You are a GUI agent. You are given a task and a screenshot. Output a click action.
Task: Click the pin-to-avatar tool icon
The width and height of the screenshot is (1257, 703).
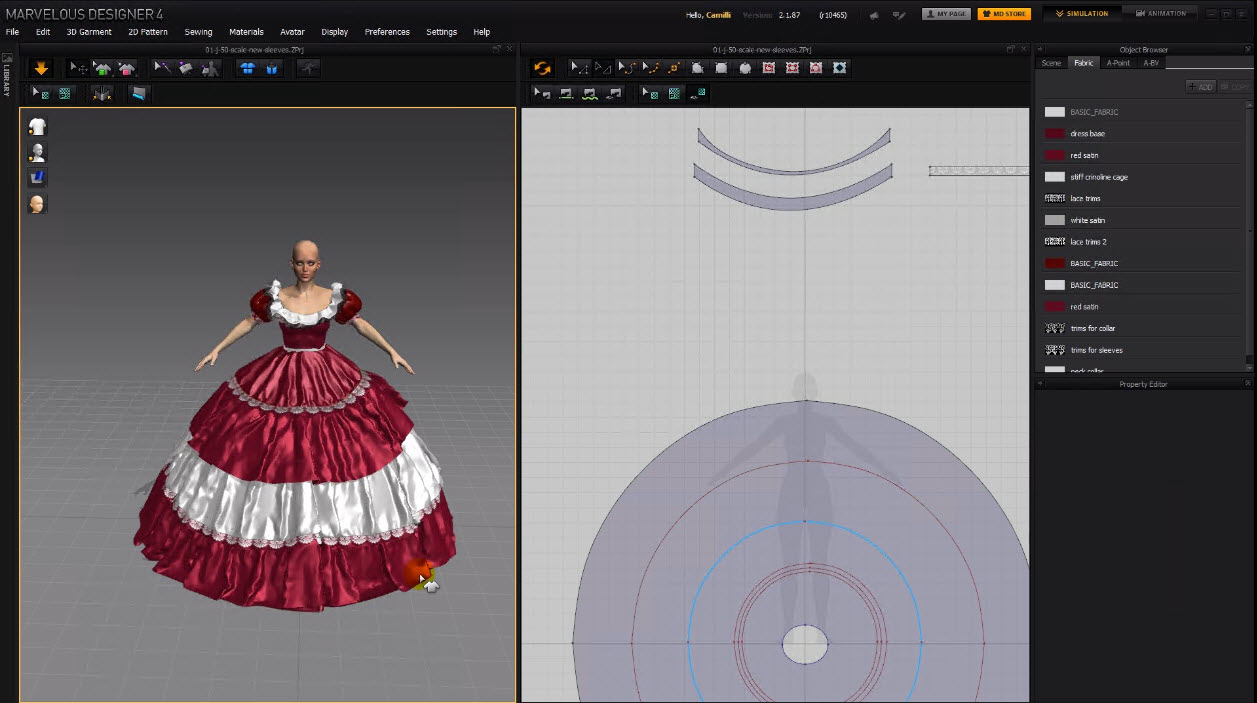coord(210,68)
